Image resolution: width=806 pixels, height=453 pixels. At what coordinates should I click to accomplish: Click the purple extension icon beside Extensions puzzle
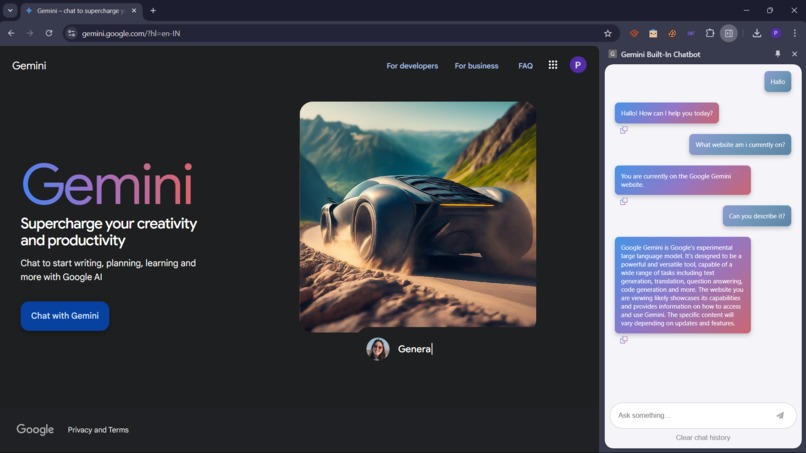(691, 33)
